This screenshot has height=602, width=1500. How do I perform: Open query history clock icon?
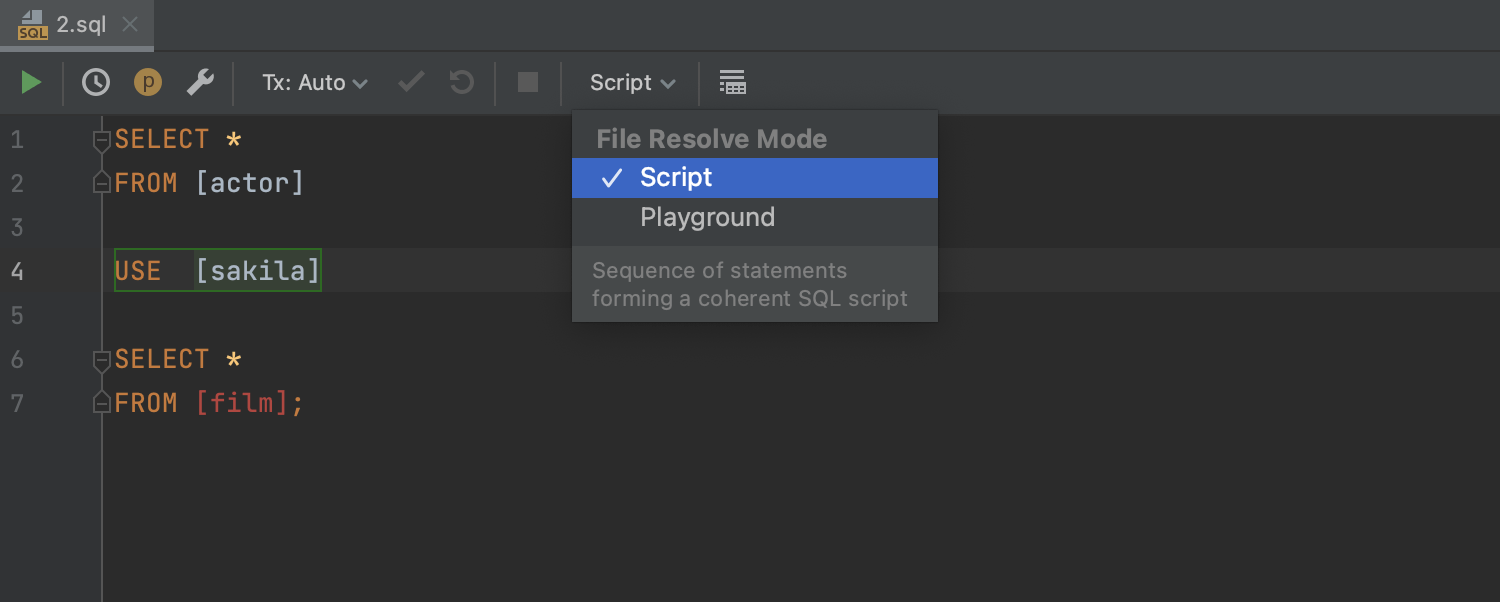[x=96, y=82]
